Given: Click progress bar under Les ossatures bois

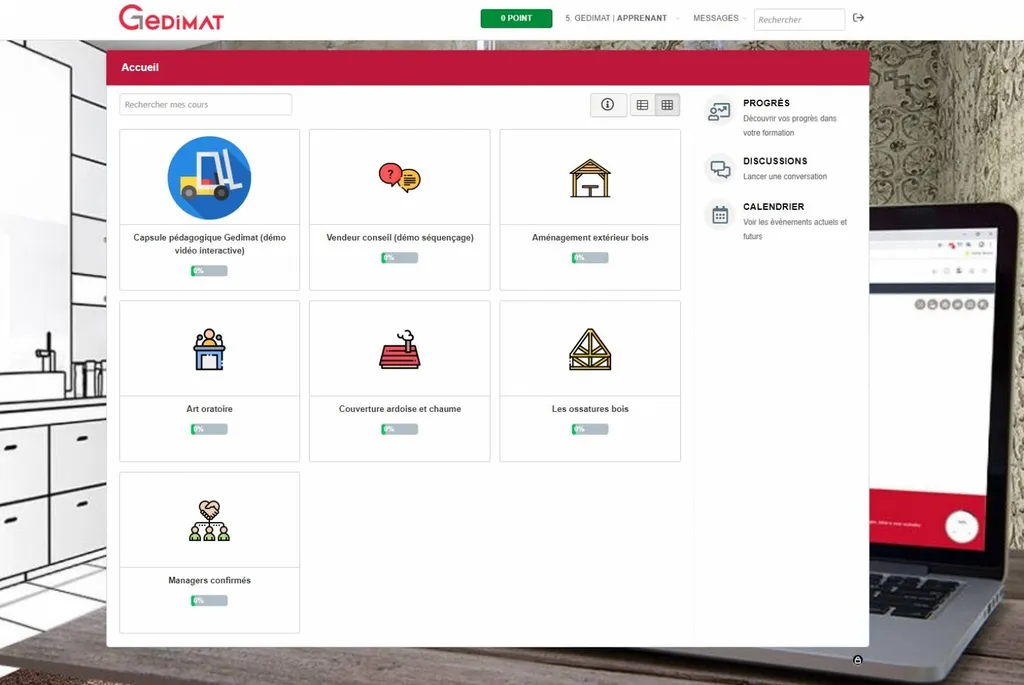Looking at the screenshot, I should 590,429.
